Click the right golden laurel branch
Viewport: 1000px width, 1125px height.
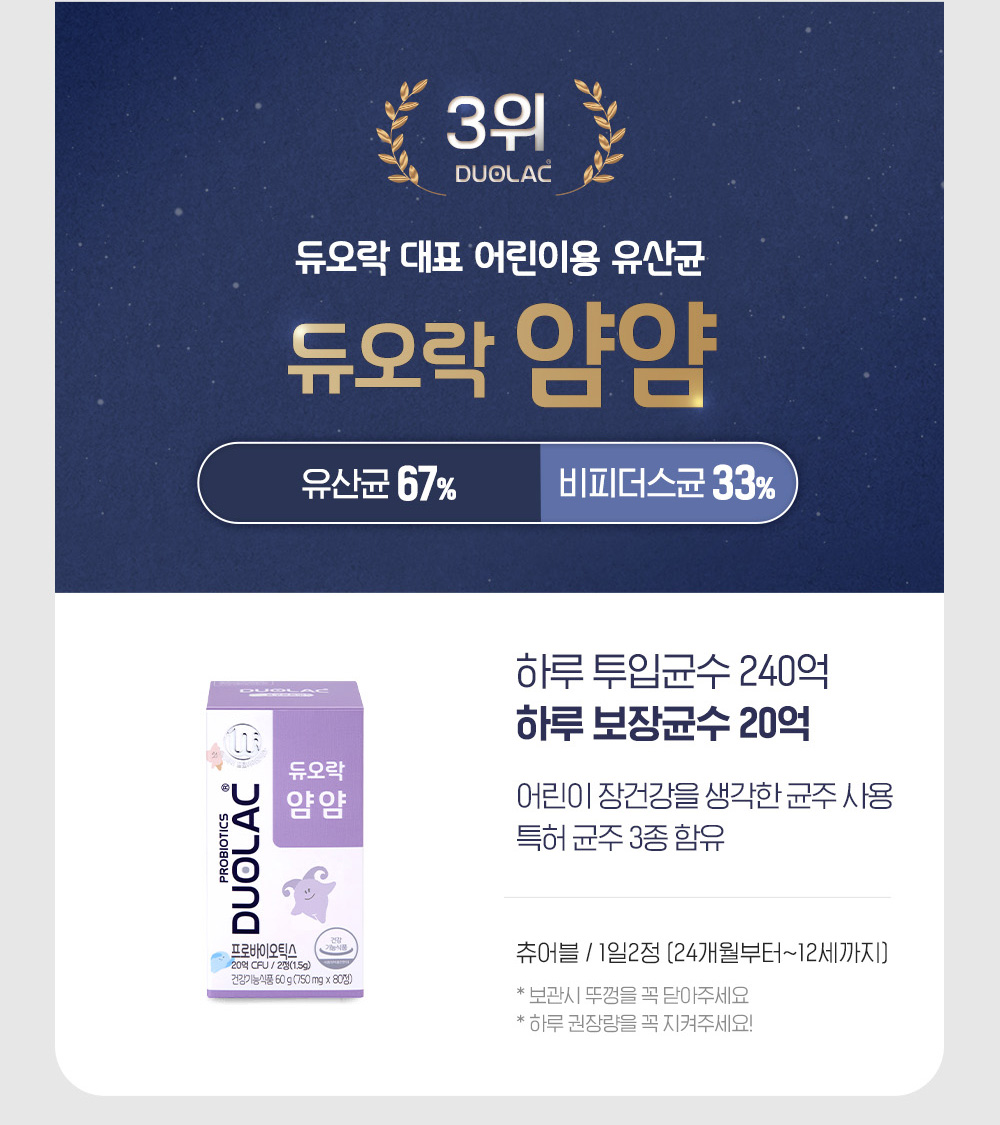594,136
